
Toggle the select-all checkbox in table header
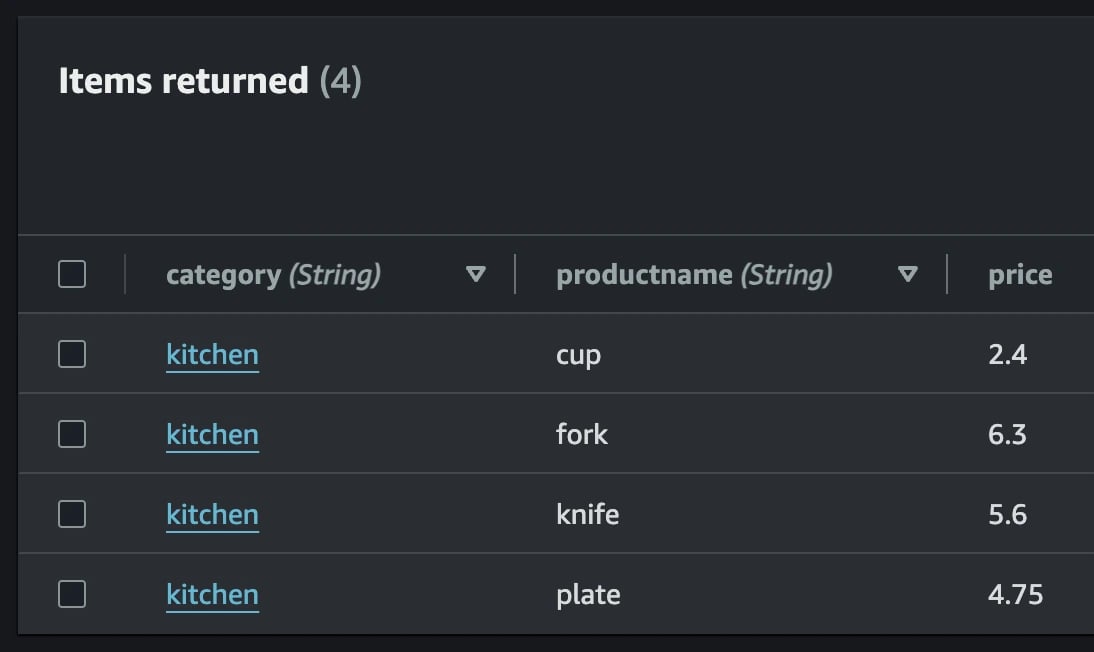tap(72, 274)
